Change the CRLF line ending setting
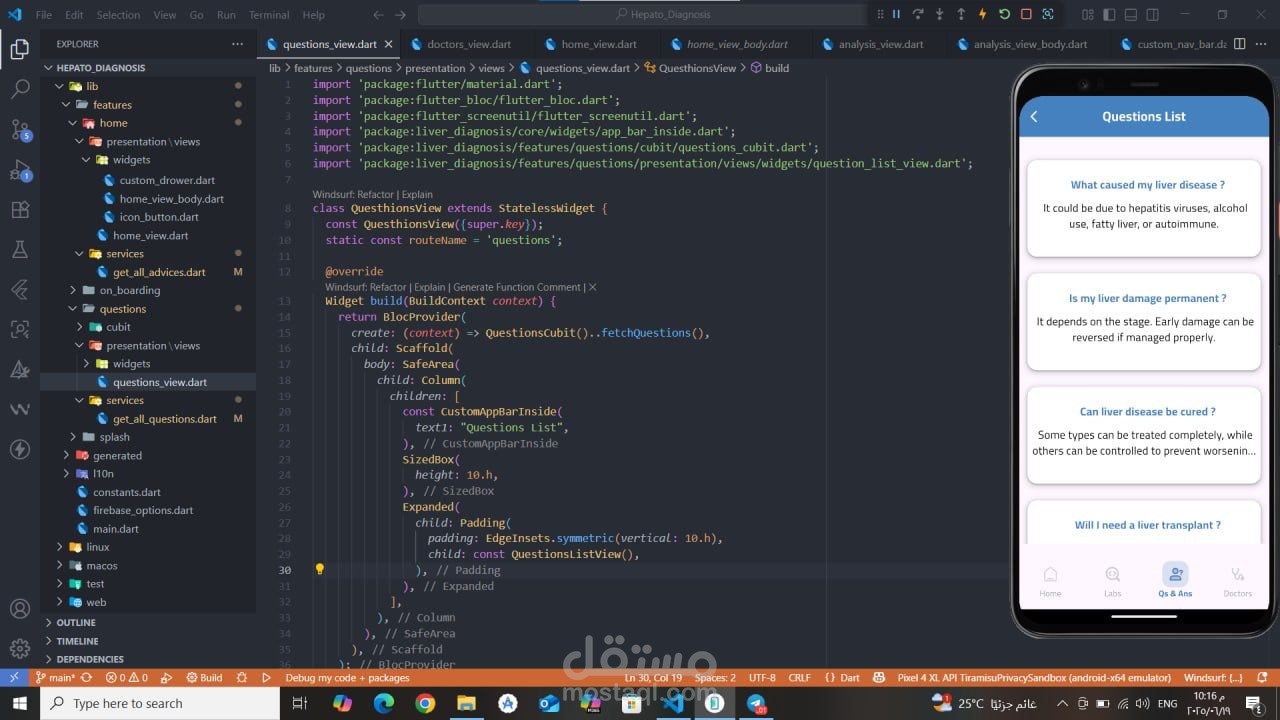1280x720 pixels. point(799,677)
